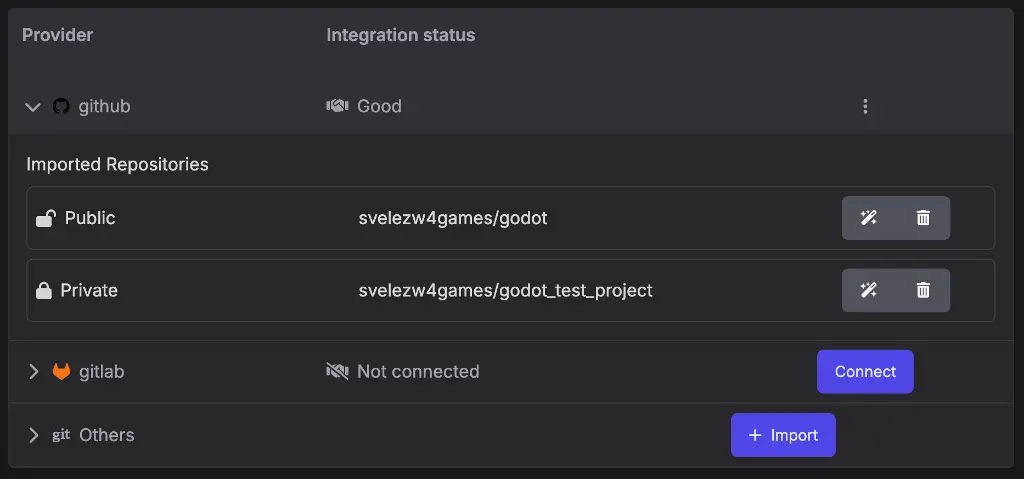Import a repository from Others

783,435
